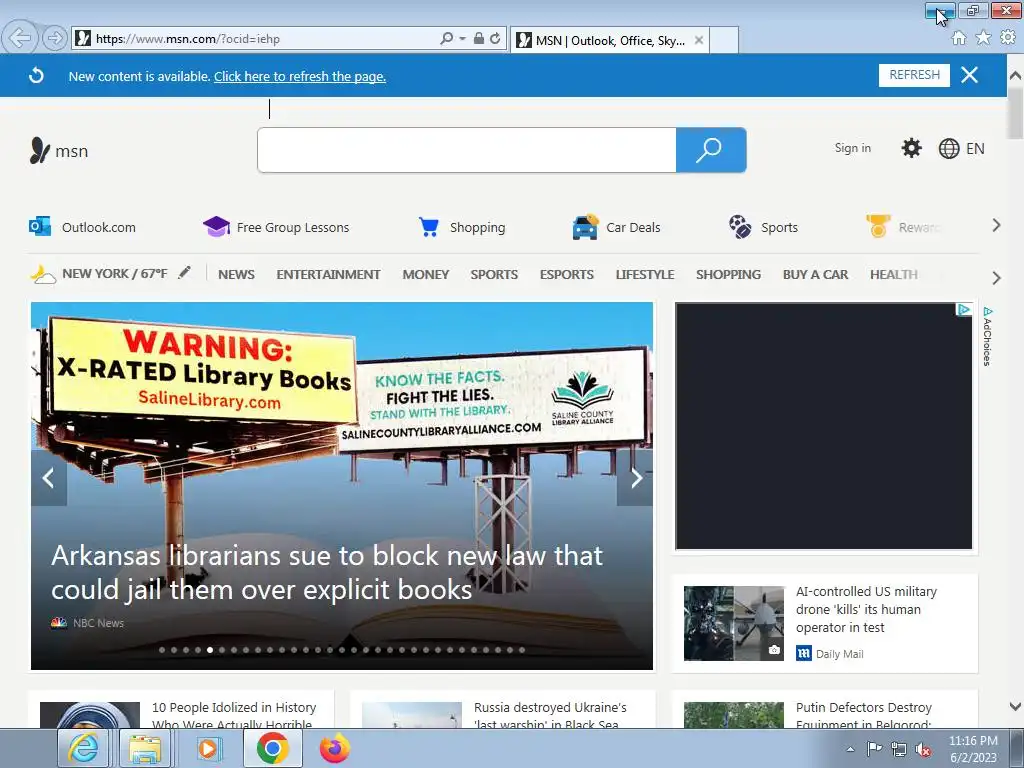Open the SHOPPING category in nav bar
The height and width of the screenshot is (768, 1024).
728,274
